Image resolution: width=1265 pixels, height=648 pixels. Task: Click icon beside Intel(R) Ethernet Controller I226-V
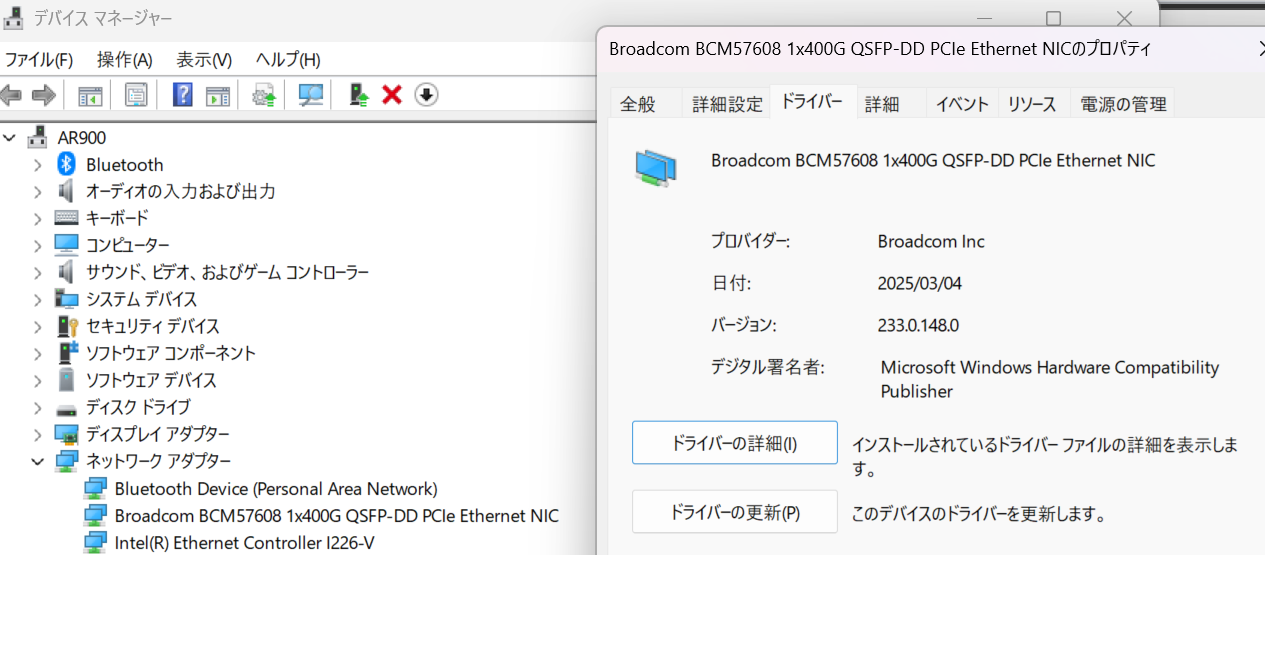(95, 543)
